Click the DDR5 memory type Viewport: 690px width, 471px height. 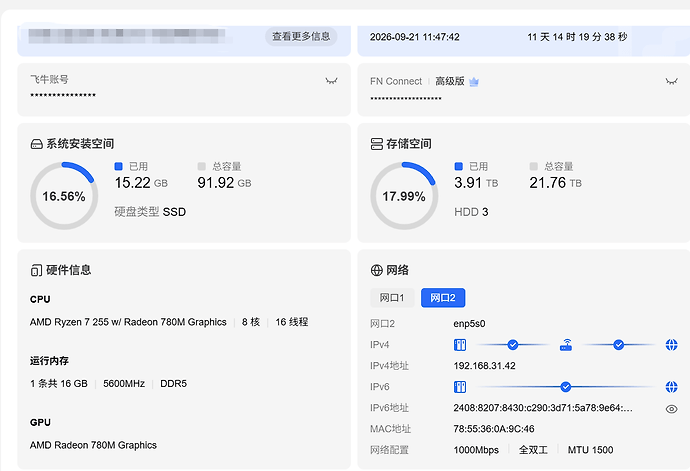pos(173,384)
